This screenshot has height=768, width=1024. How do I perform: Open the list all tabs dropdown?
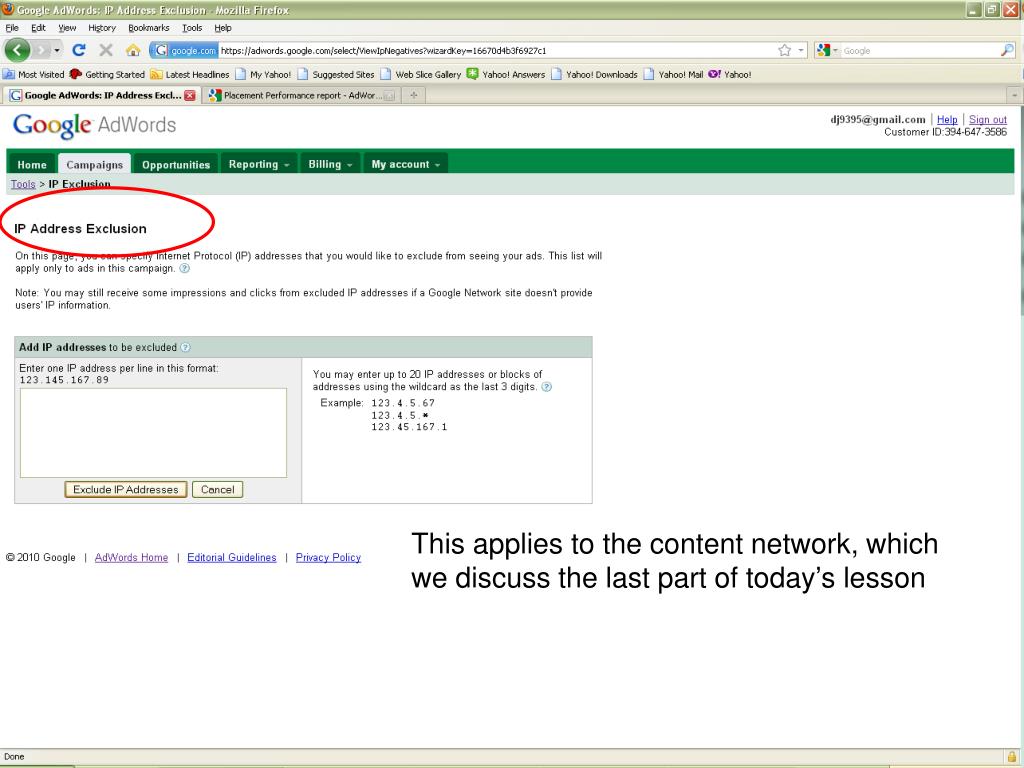click(x=1014, y=95)
